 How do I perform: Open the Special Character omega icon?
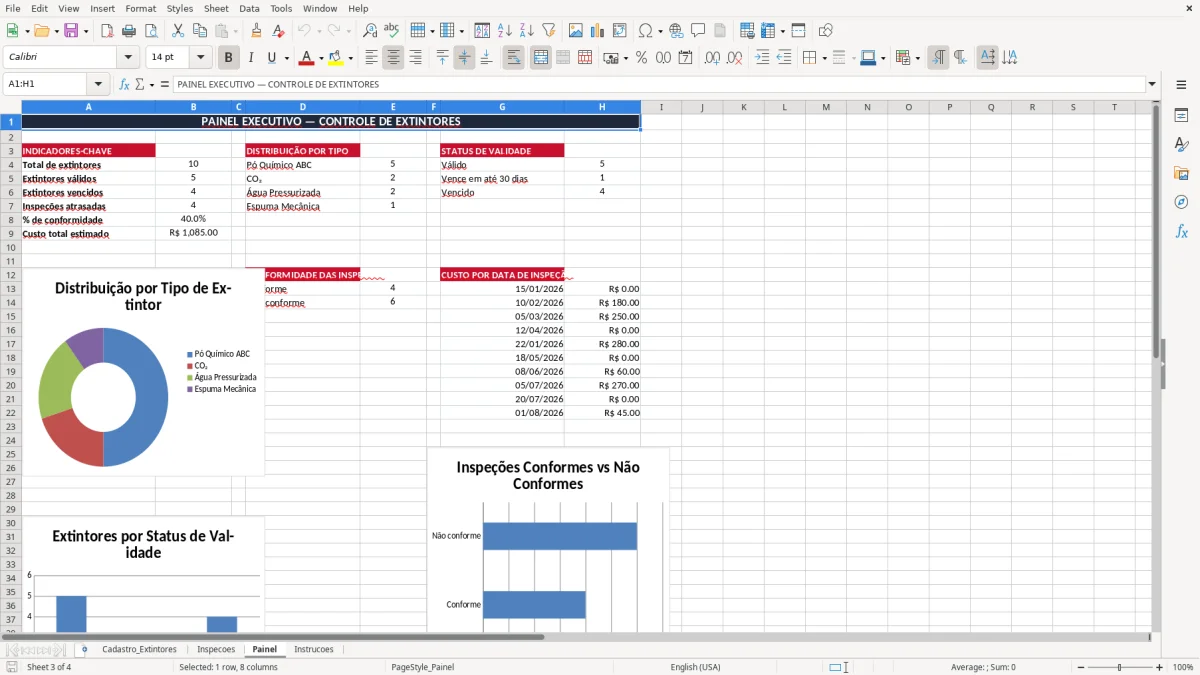click(645, 31)
